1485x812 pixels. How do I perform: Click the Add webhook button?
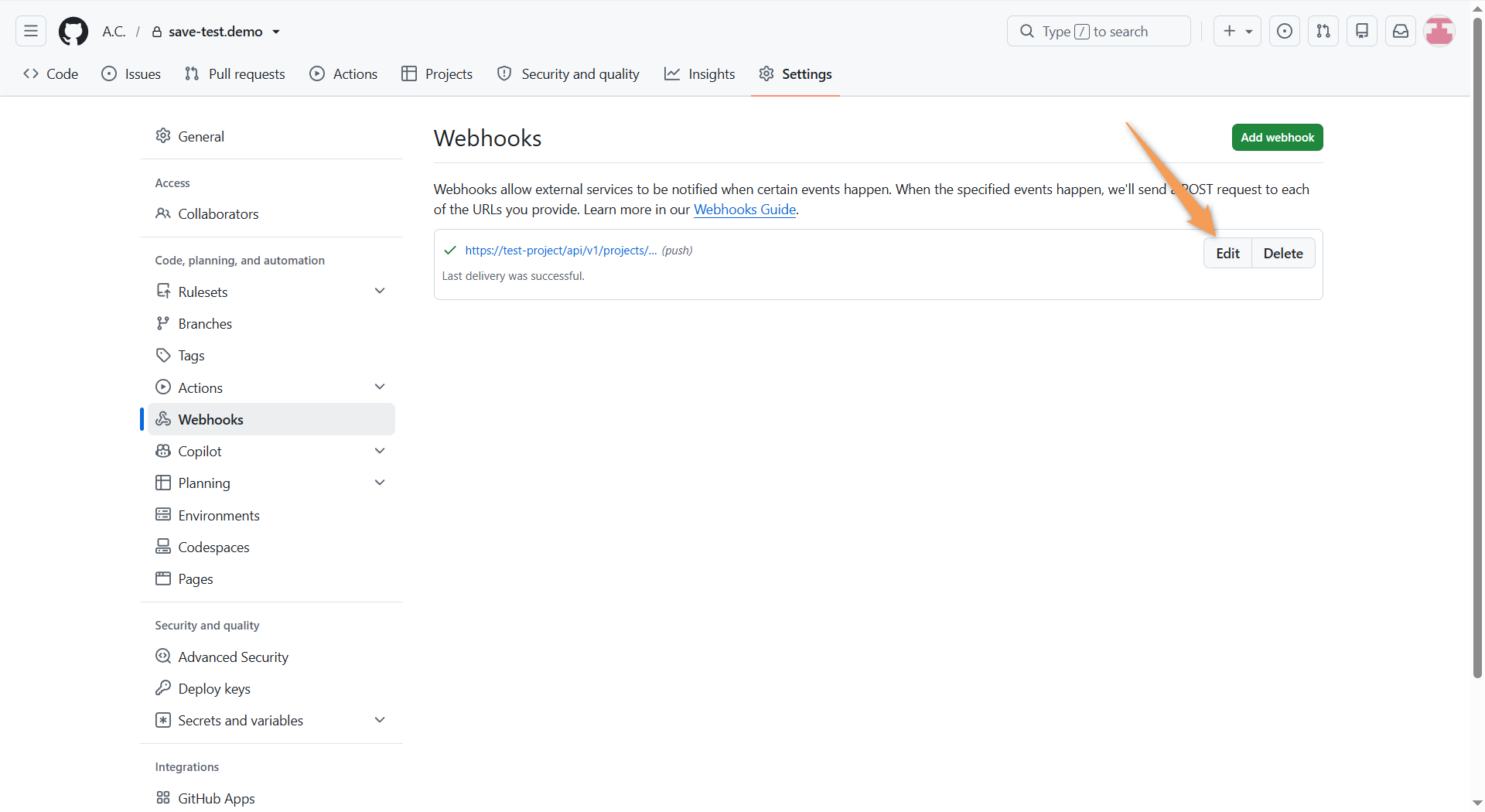[x=1277, y=137]
